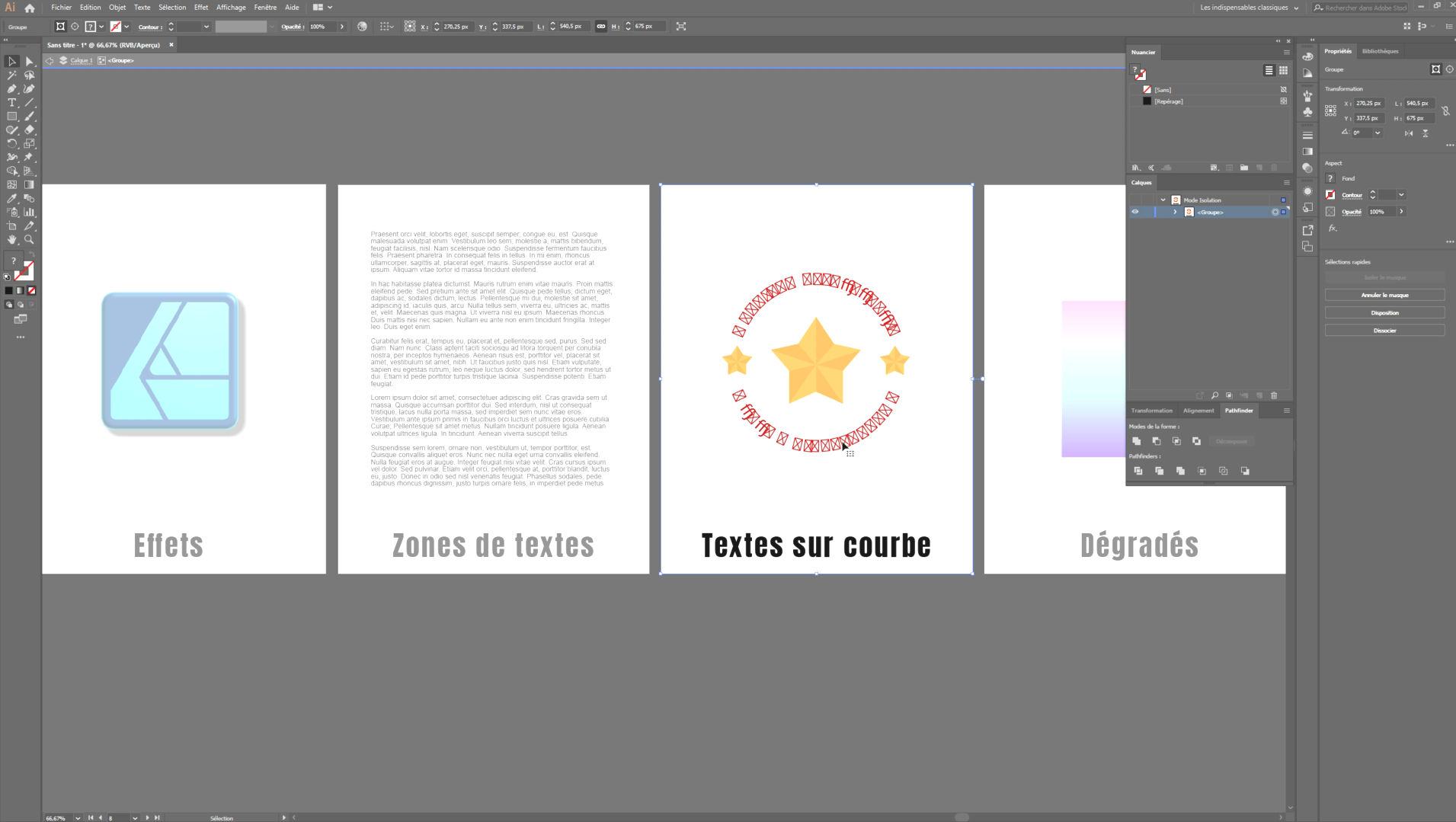
Task: Select the Hand tool
Action: click(12, 239)
